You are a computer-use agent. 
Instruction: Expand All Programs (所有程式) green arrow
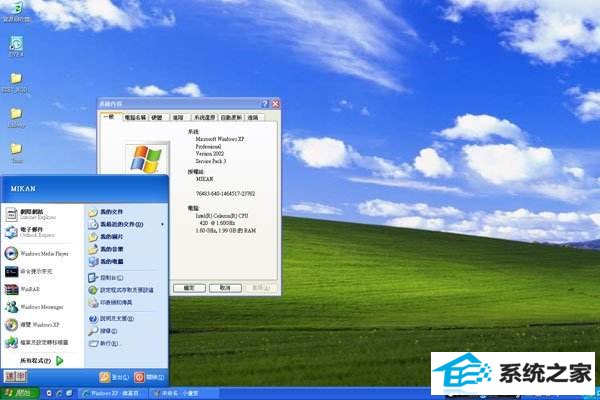pyautogui.click(x=60, y=361)
